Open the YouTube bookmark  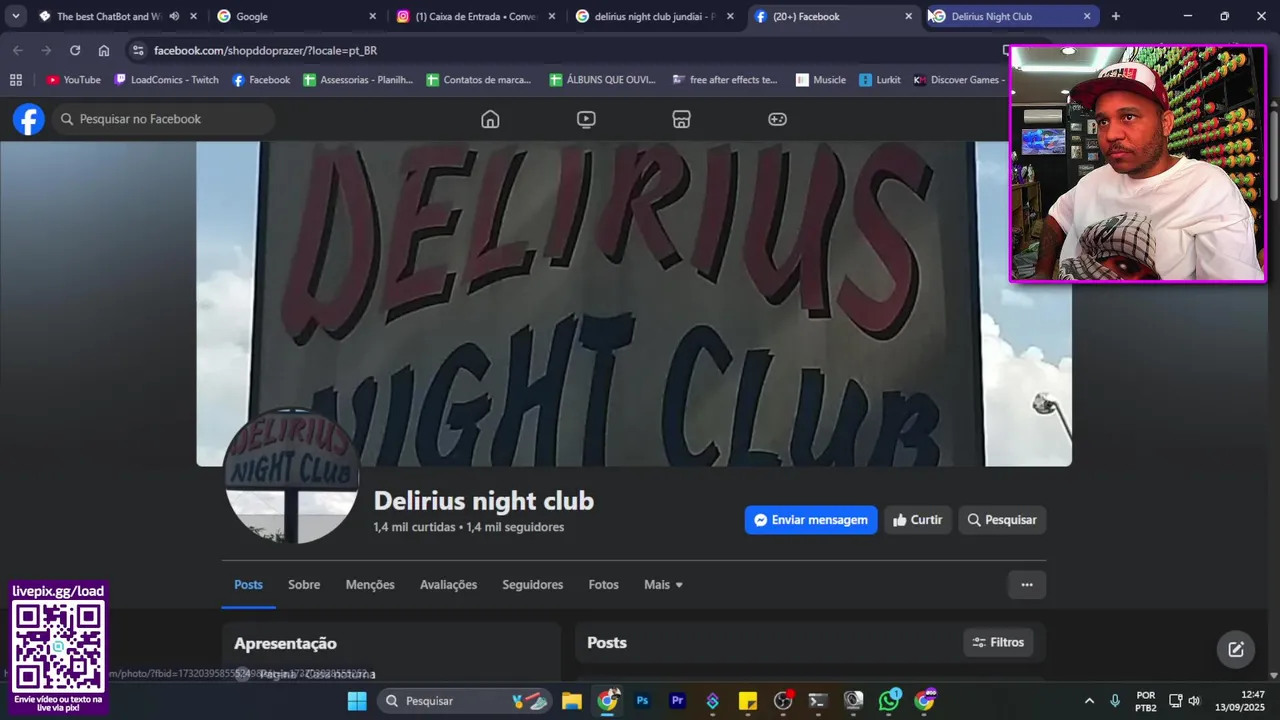click(73, 80)
